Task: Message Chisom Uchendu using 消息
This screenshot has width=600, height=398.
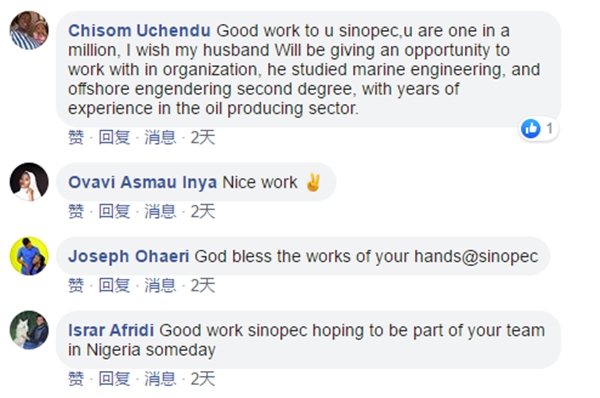Action: click(x=160, y=137)
